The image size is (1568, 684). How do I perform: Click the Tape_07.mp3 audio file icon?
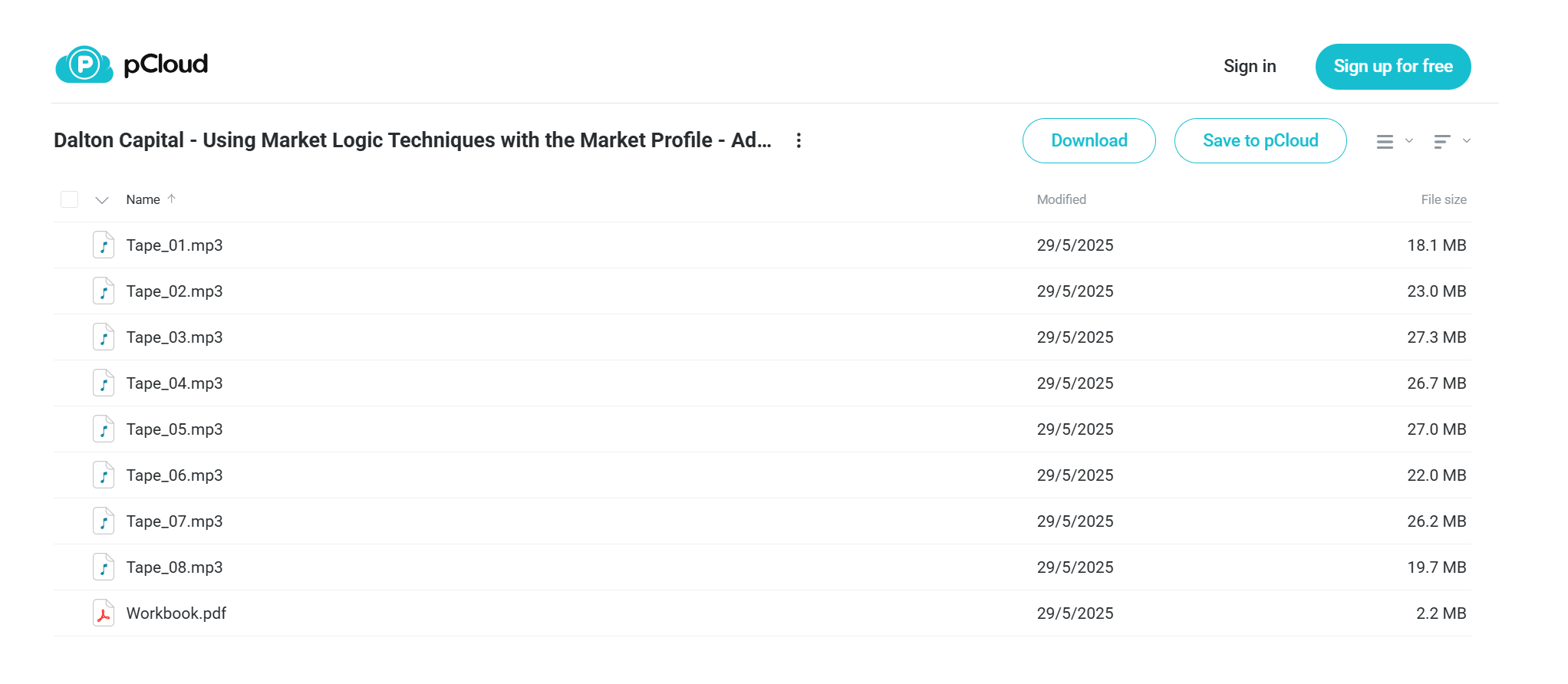(104, 521)
